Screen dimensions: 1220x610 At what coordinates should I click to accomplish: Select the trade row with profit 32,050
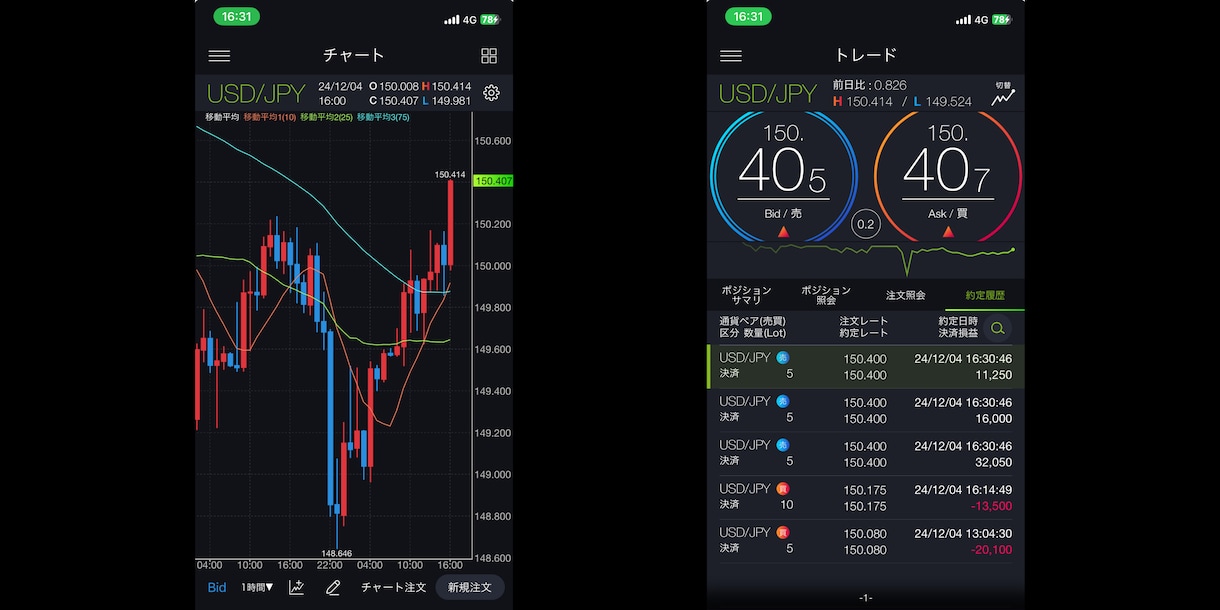(x=866, y=454)
